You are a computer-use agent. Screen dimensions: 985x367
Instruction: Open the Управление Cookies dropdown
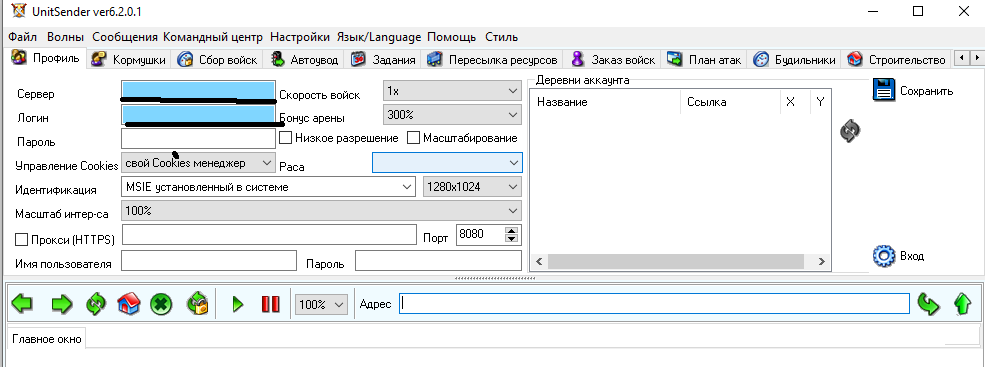[198, 162]
